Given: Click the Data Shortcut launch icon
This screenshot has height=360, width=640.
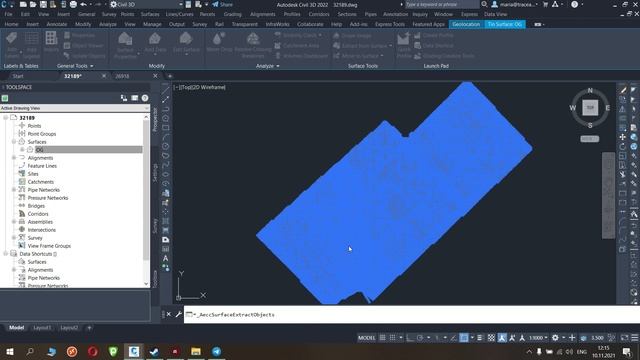Looking at the screenshot, I should coord(434,46).
